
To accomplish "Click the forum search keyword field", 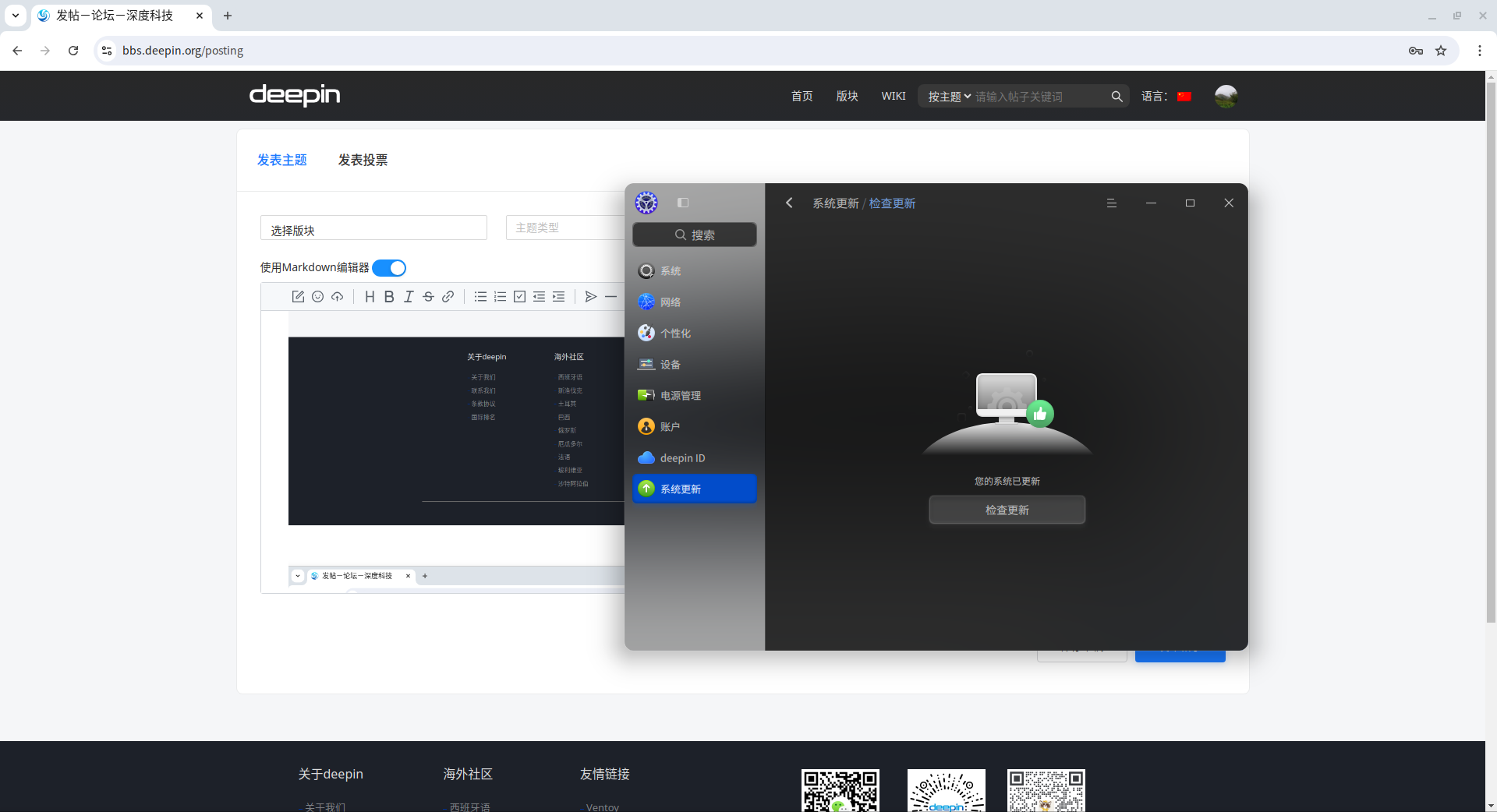I will [1041, 97].
